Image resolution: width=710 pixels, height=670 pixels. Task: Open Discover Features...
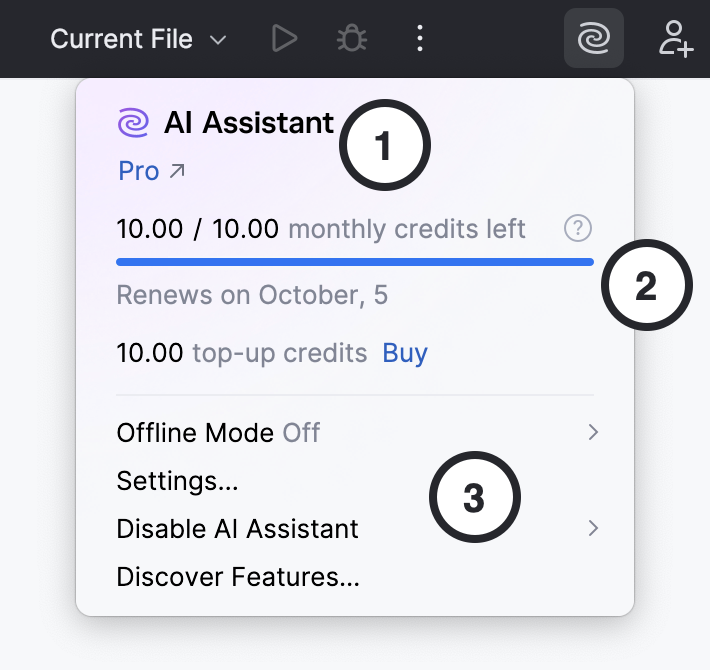pyautogui.click(x=238, y=577)
